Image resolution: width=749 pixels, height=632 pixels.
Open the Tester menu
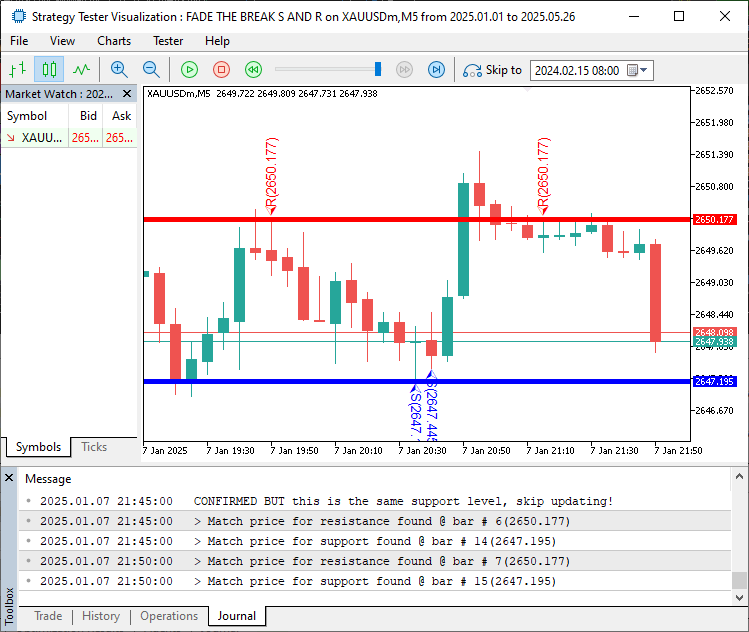(x=168, y=41)
